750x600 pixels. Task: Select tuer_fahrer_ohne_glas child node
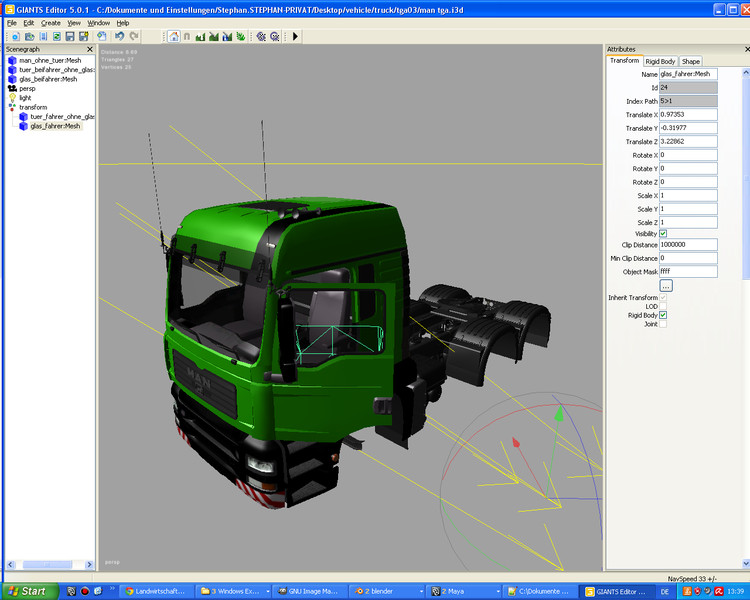tap(57, 117)
